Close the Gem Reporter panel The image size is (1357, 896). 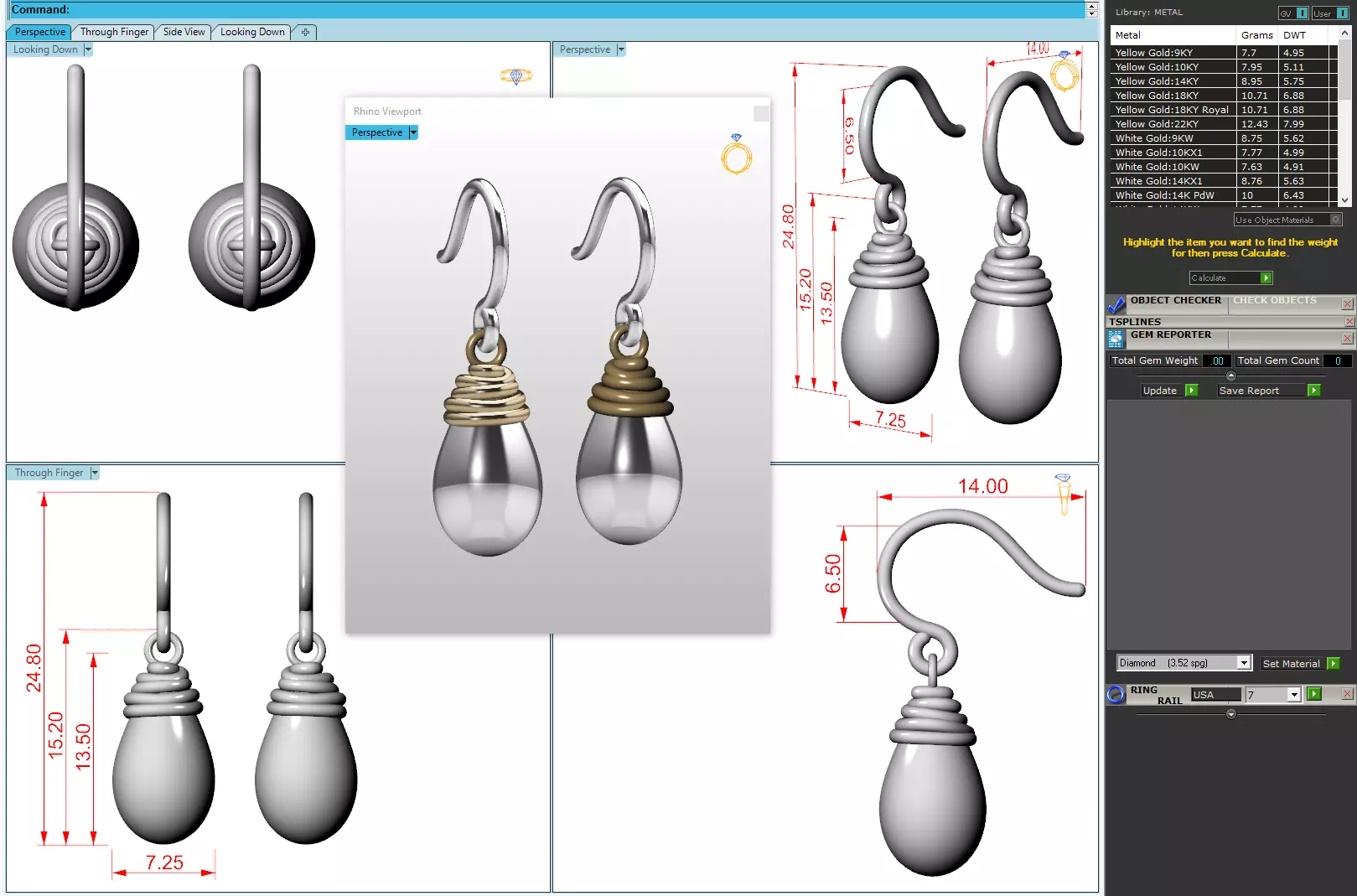tap(1348, 339)
